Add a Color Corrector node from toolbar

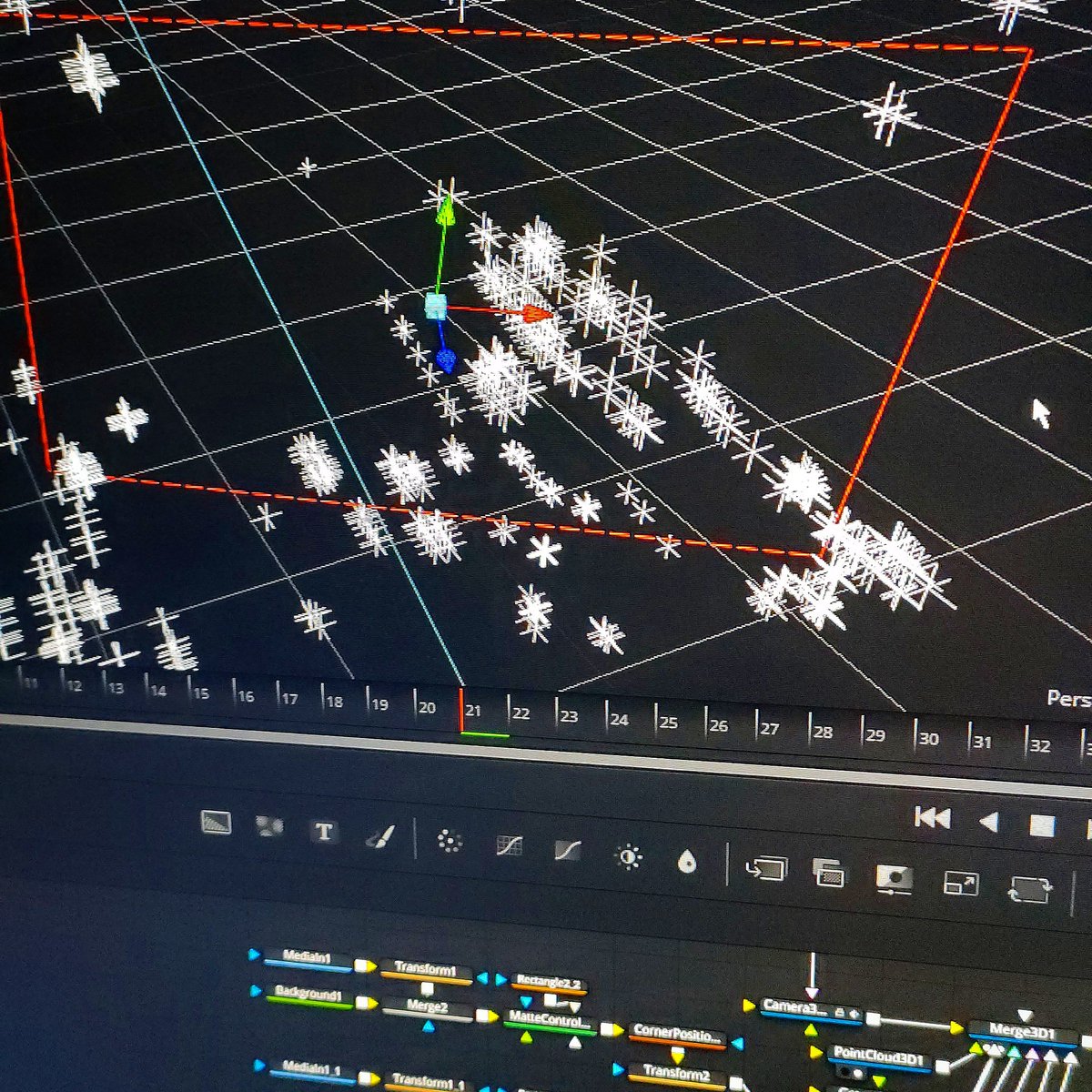[x=450, y=840]
